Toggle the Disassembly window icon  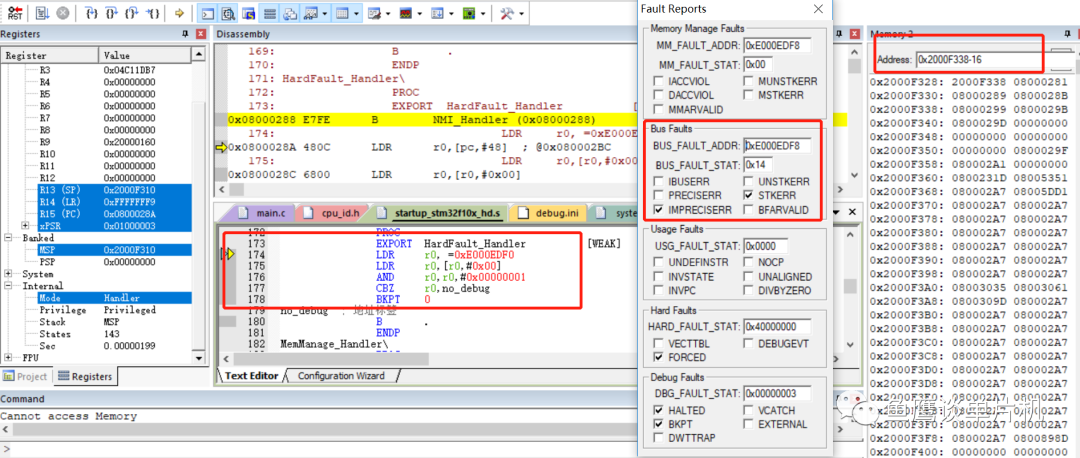[229, 12]
